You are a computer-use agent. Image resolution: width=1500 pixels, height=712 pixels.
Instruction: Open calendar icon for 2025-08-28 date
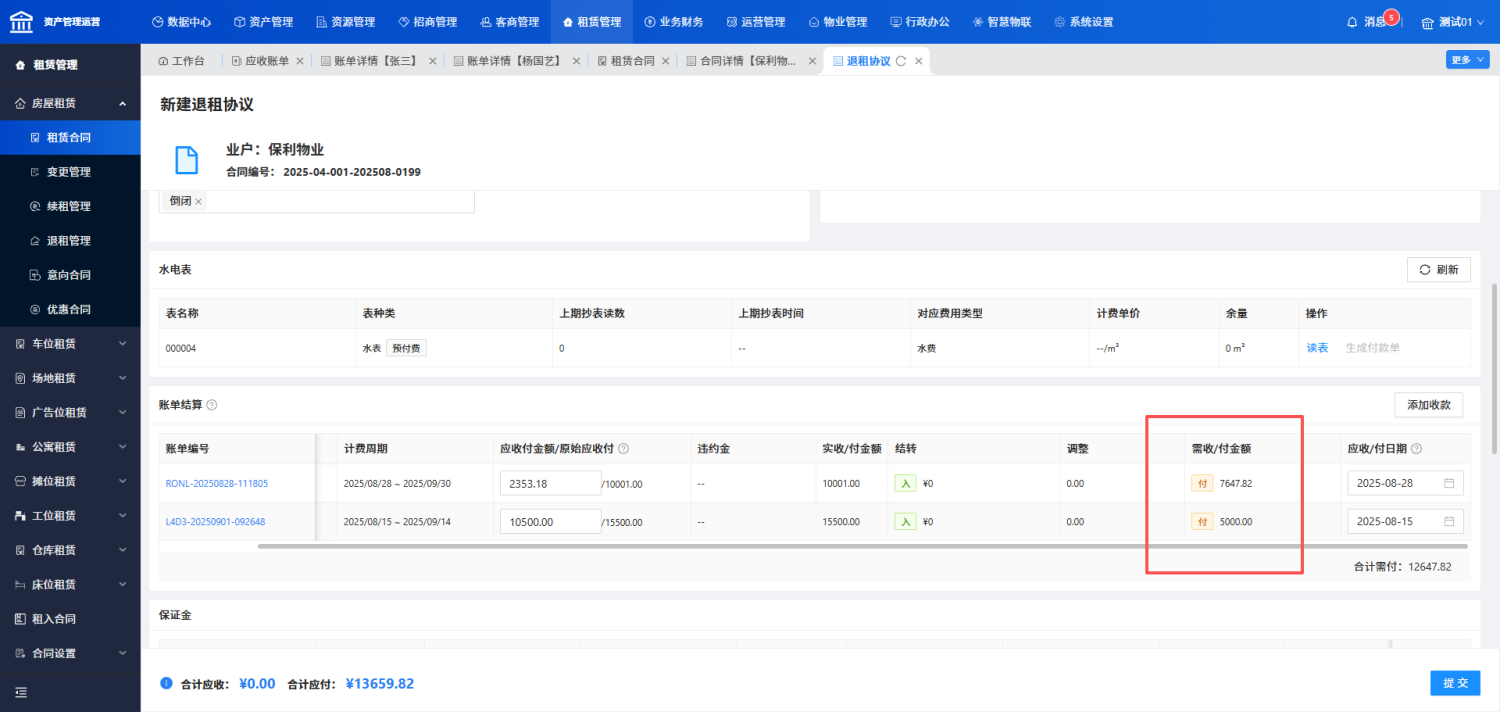click(x=1449, y=484)
